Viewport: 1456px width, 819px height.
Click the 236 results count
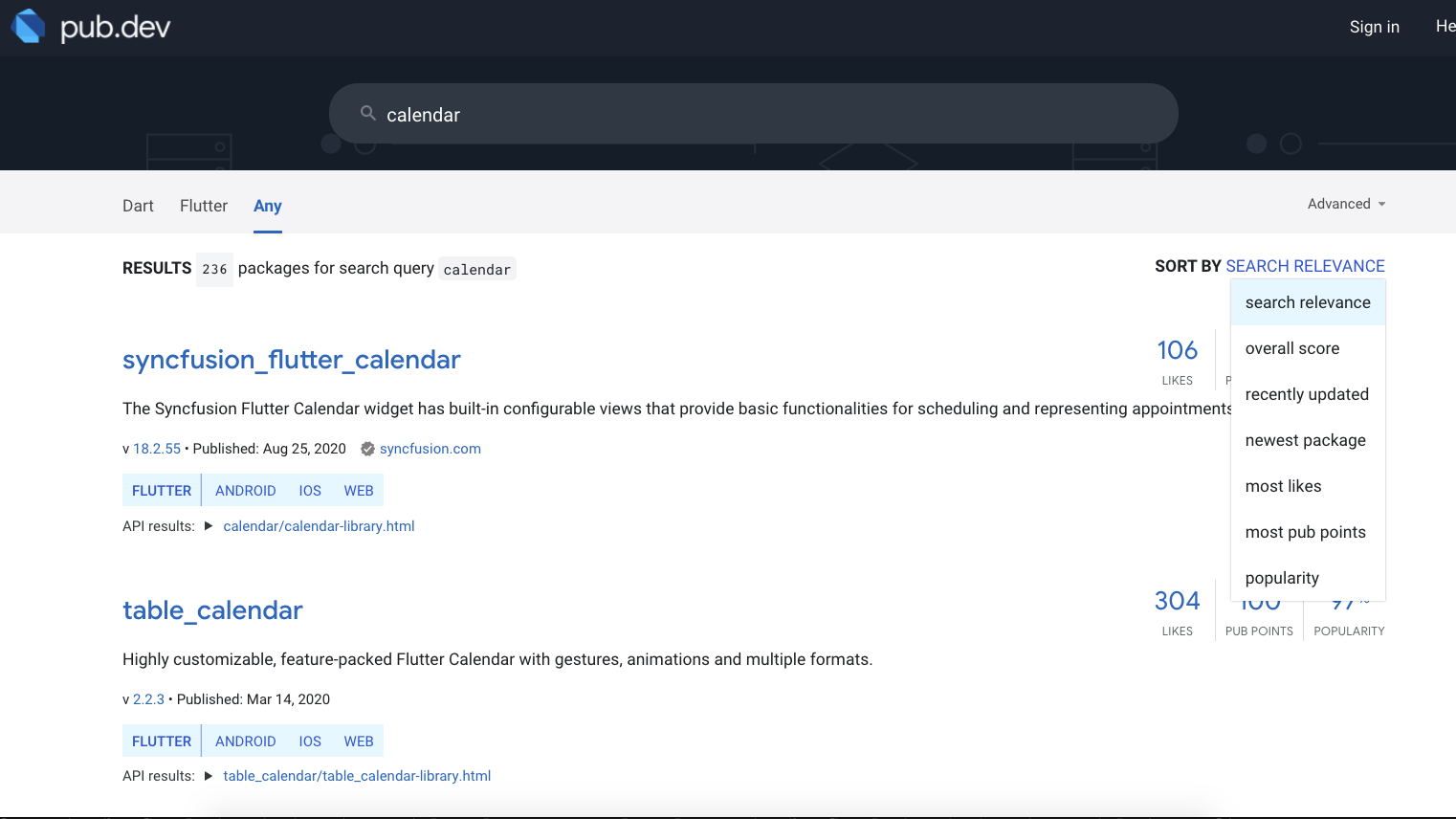(x=214, y=270)
